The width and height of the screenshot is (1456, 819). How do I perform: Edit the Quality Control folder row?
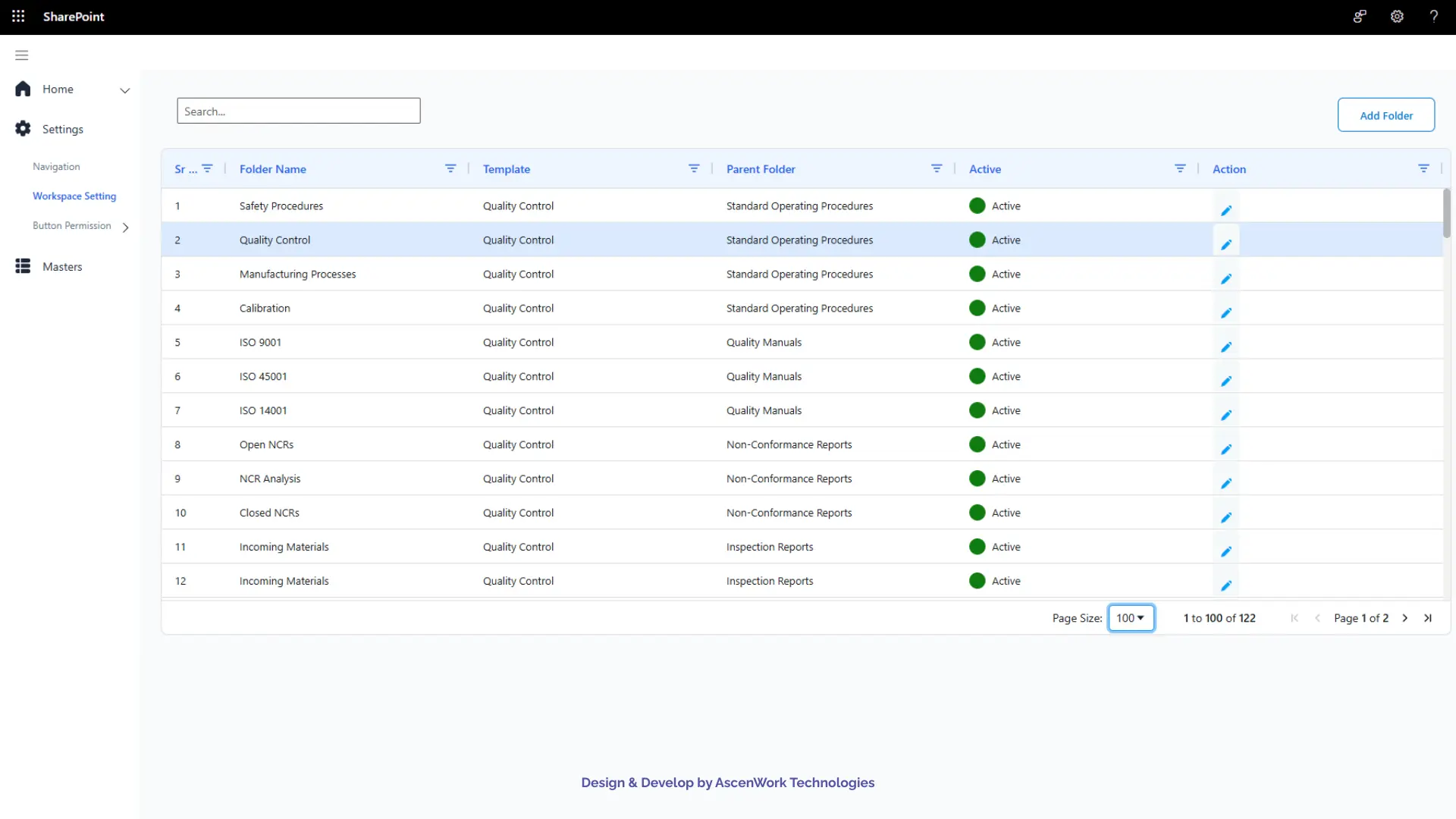click(1226, 244)
